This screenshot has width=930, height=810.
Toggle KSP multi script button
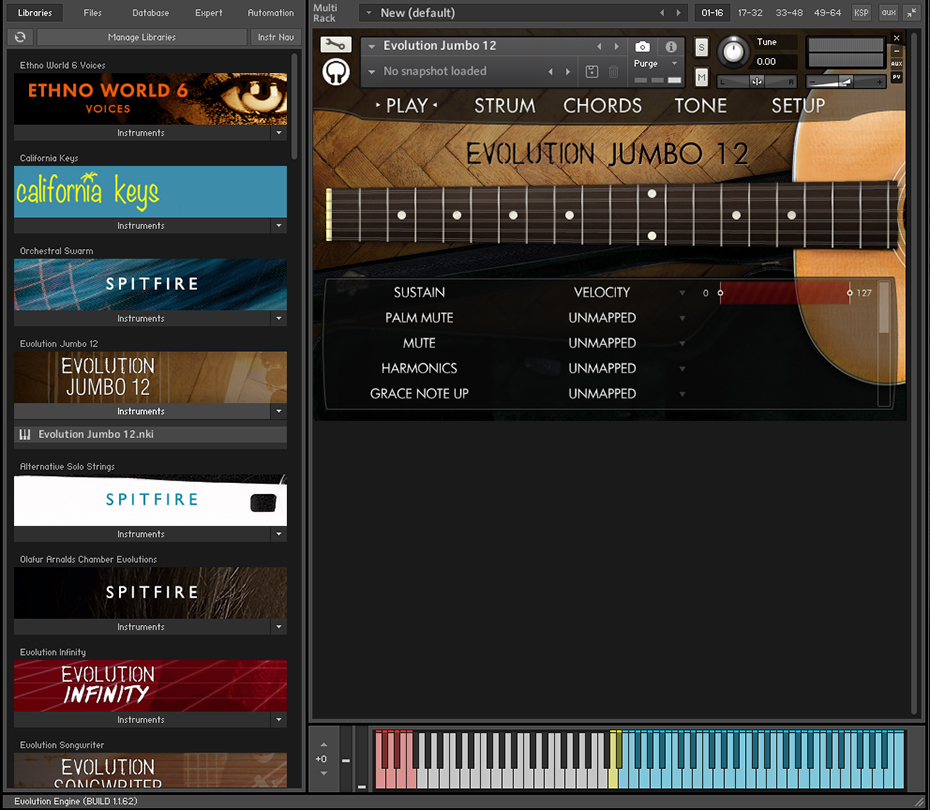pos(861,12)
